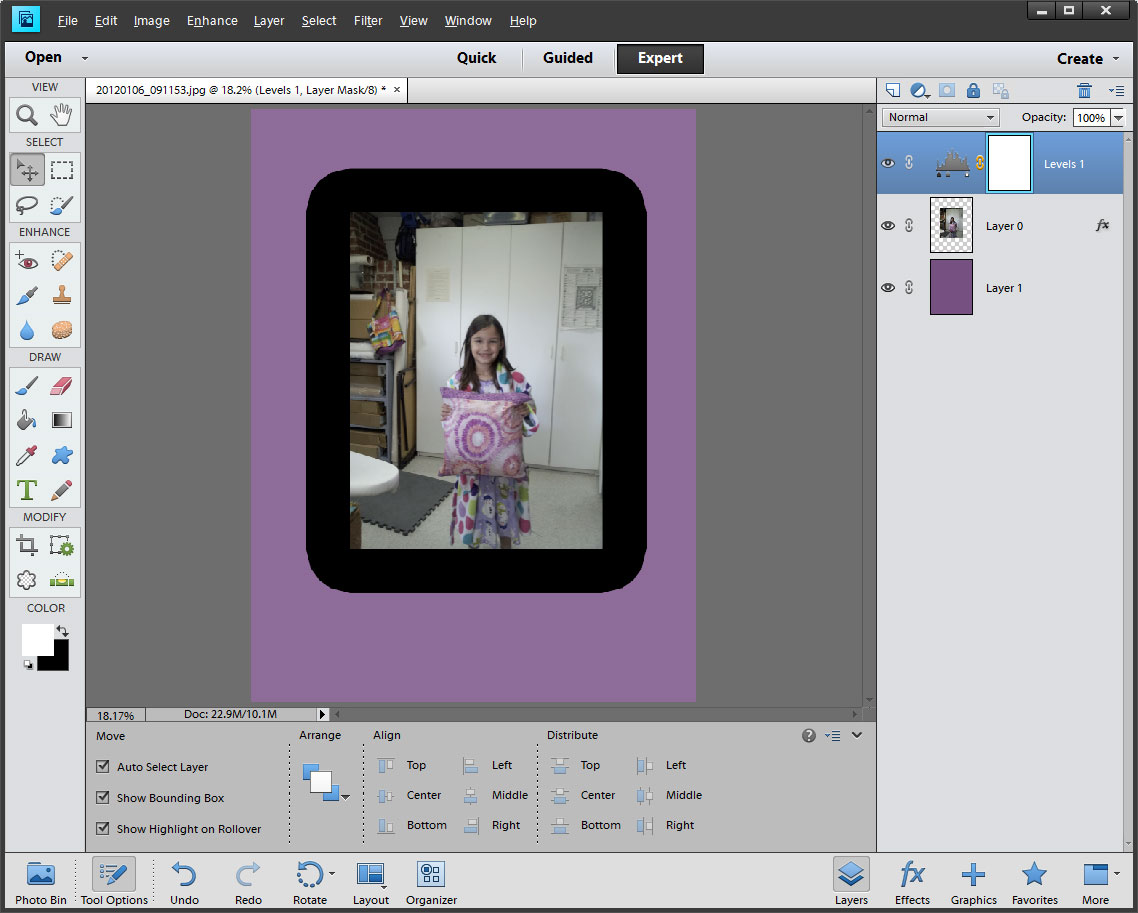
Task: Uncheck Auto Select Layer checkbox
Action: coord(102,767)
